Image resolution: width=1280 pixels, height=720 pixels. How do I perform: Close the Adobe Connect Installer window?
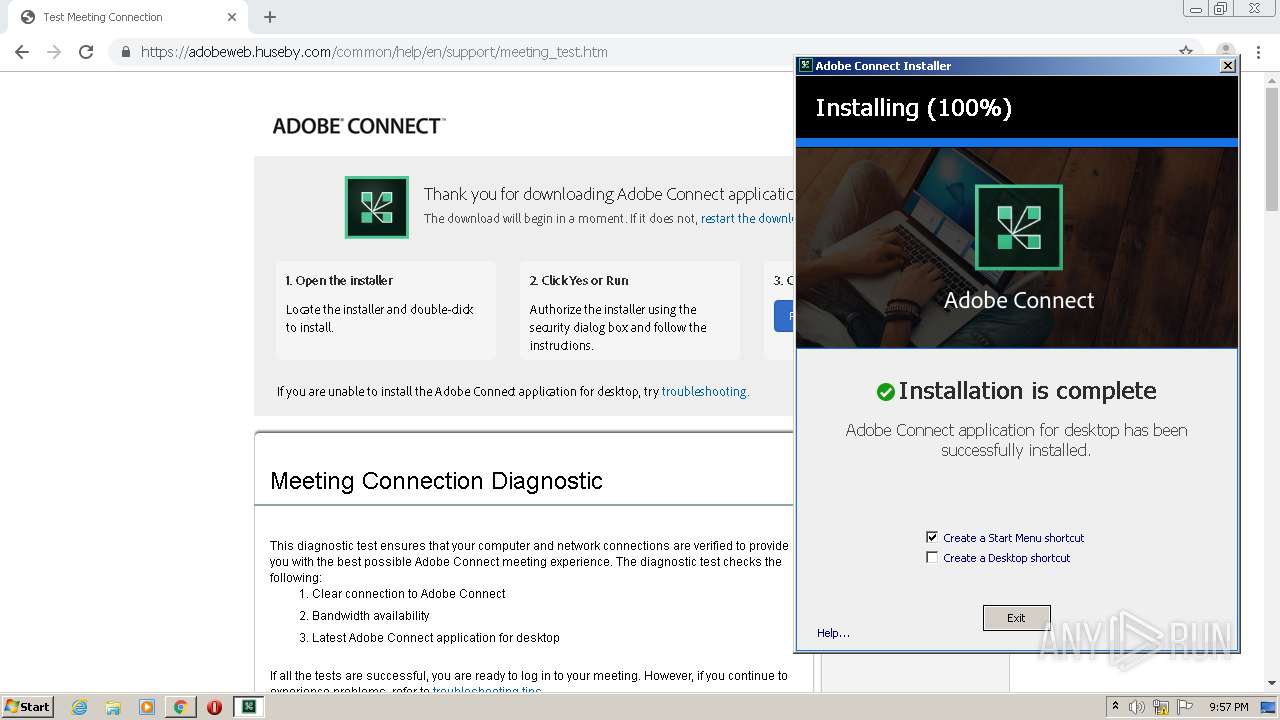click(1227, 66)
